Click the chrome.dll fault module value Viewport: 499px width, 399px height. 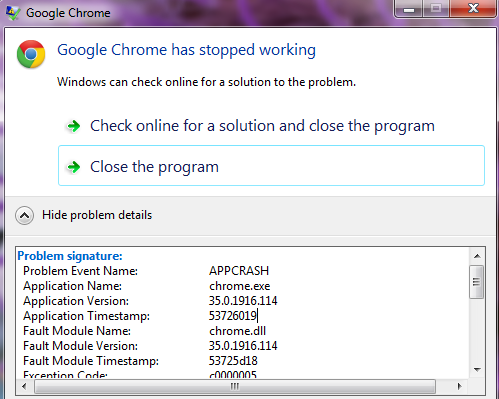237,331
